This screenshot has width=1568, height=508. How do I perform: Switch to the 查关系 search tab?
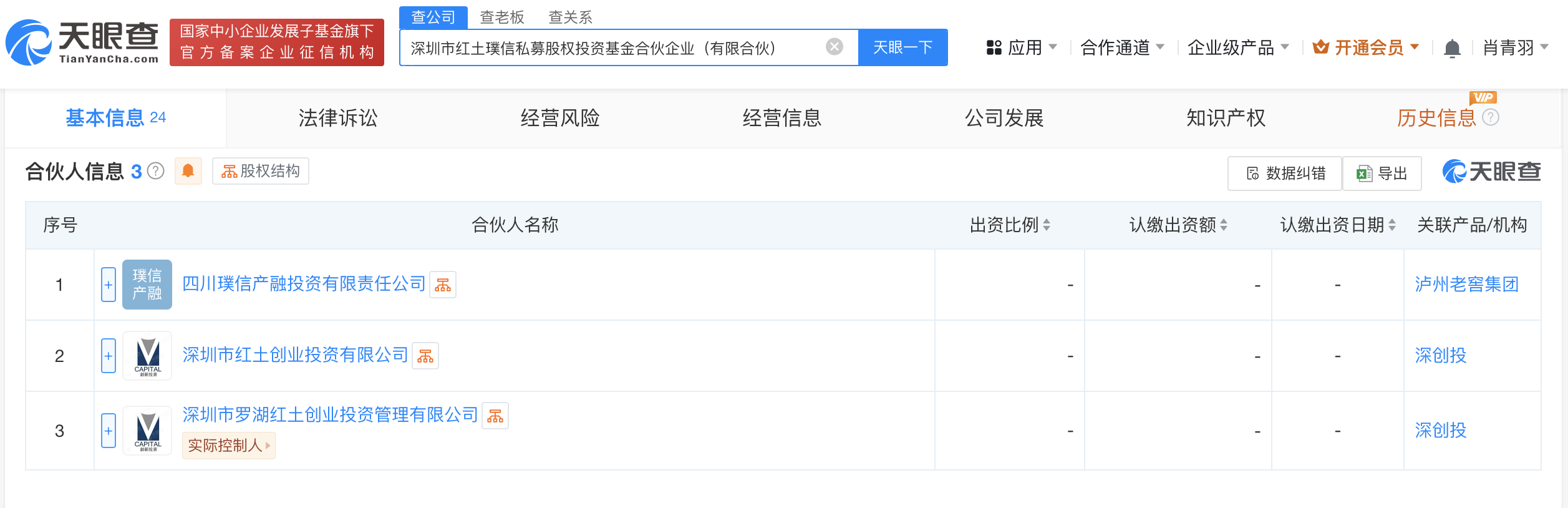pos(570,17)
